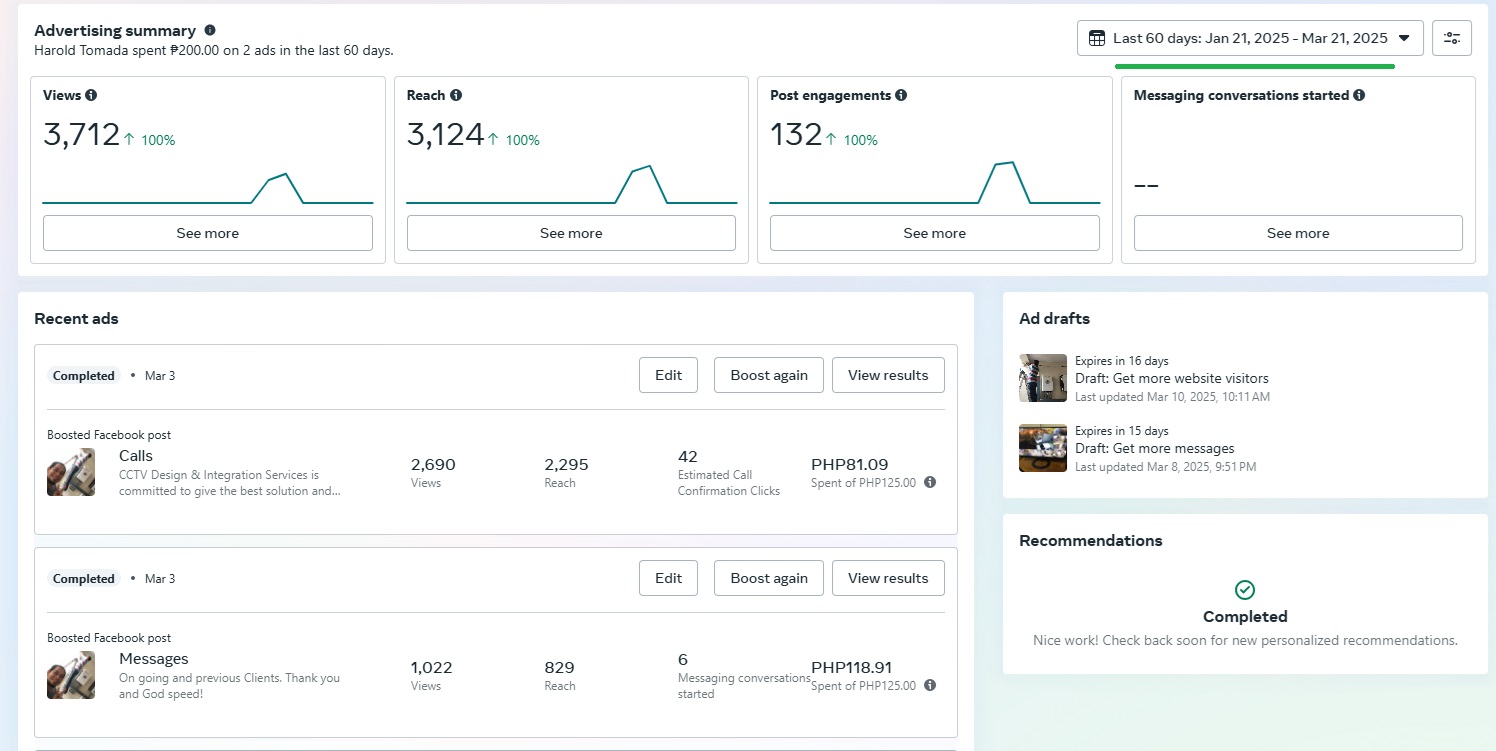Click the CCTV Design & Integration Services description
1496x751 pixels.
click(230, 483)
